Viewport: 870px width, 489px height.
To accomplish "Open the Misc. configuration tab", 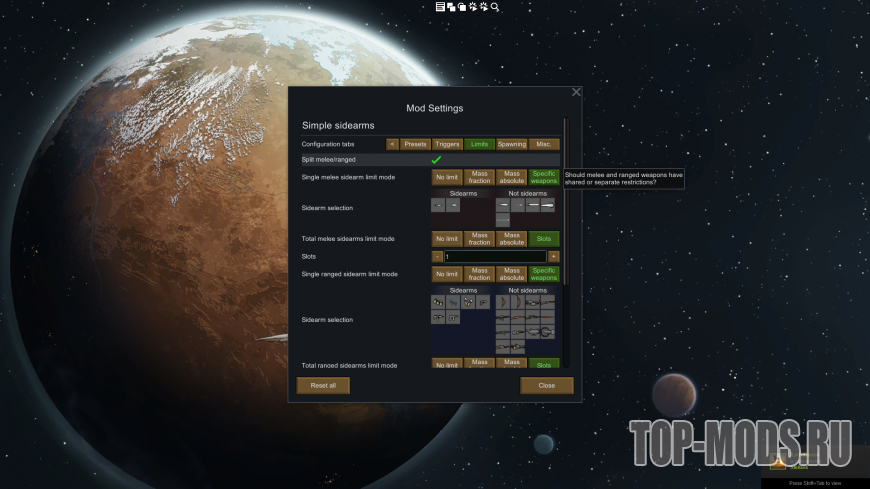I will [x=544, y=144].
